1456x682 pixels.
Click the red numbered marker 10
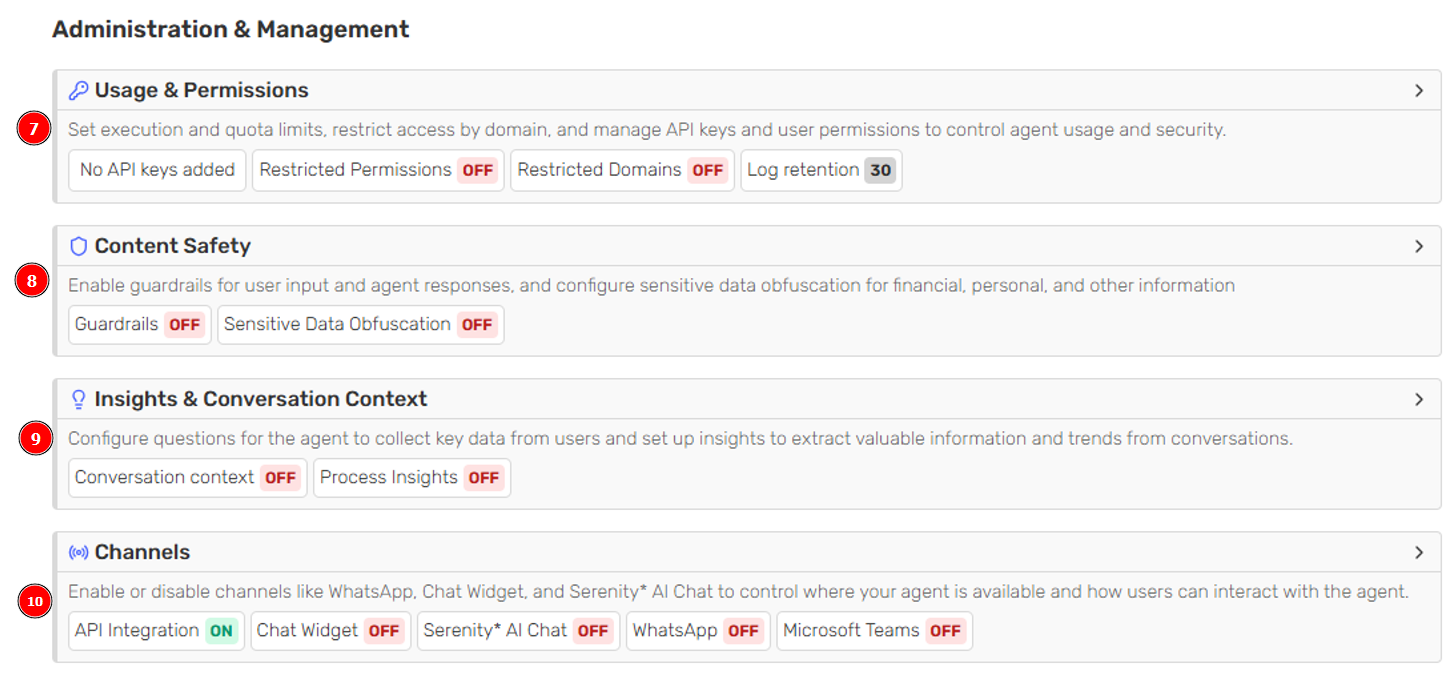point(34,601)
